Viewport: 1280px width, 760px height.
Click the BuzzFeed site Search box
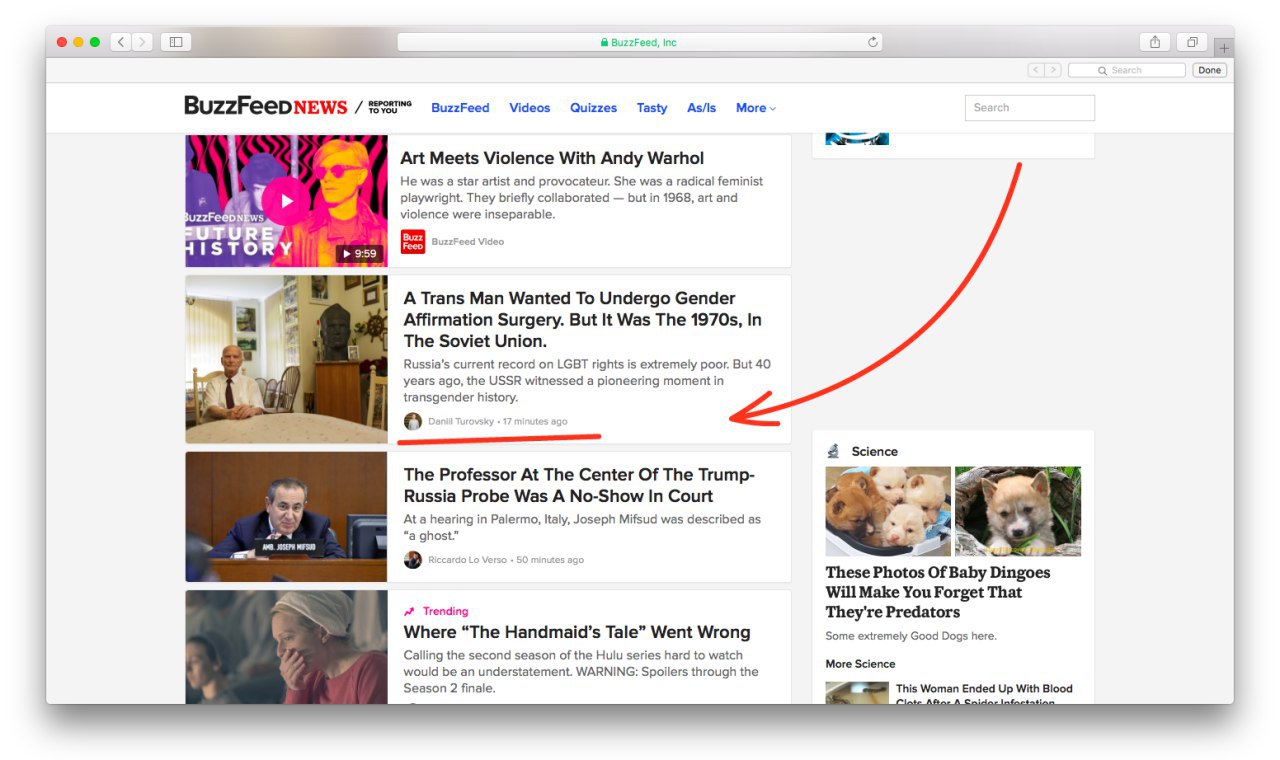[x=1029, y=108]
